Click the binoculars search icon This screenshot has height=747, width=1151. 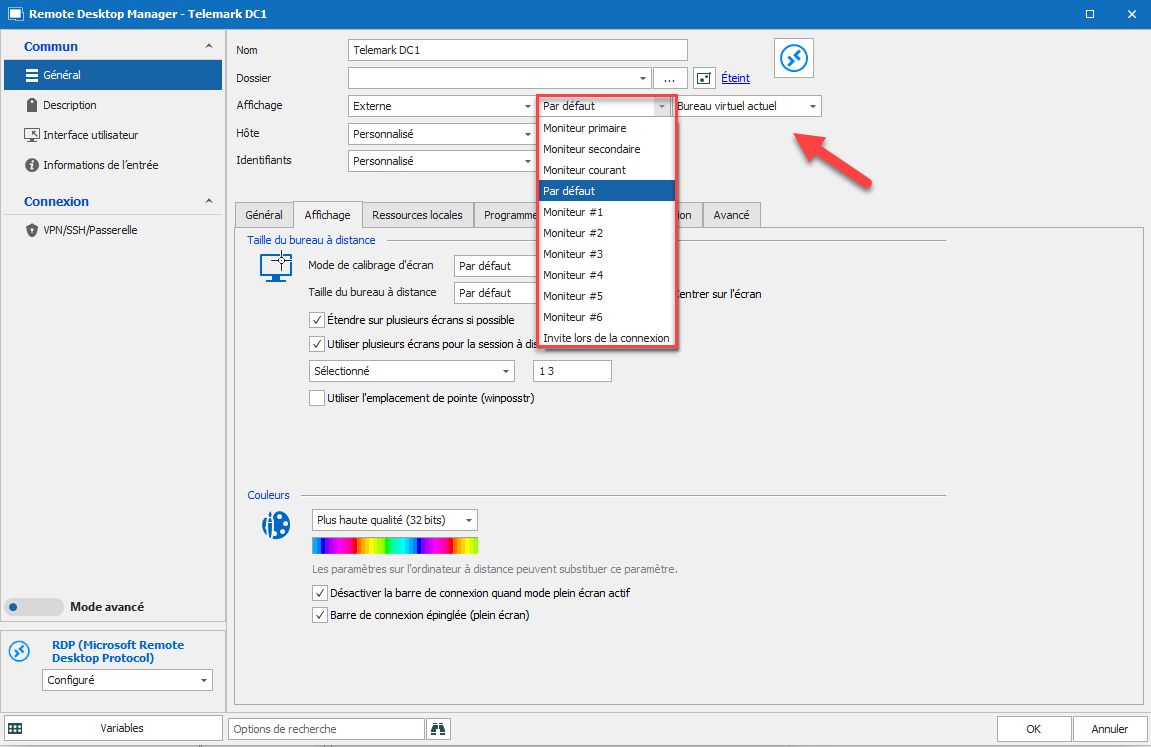437,729
